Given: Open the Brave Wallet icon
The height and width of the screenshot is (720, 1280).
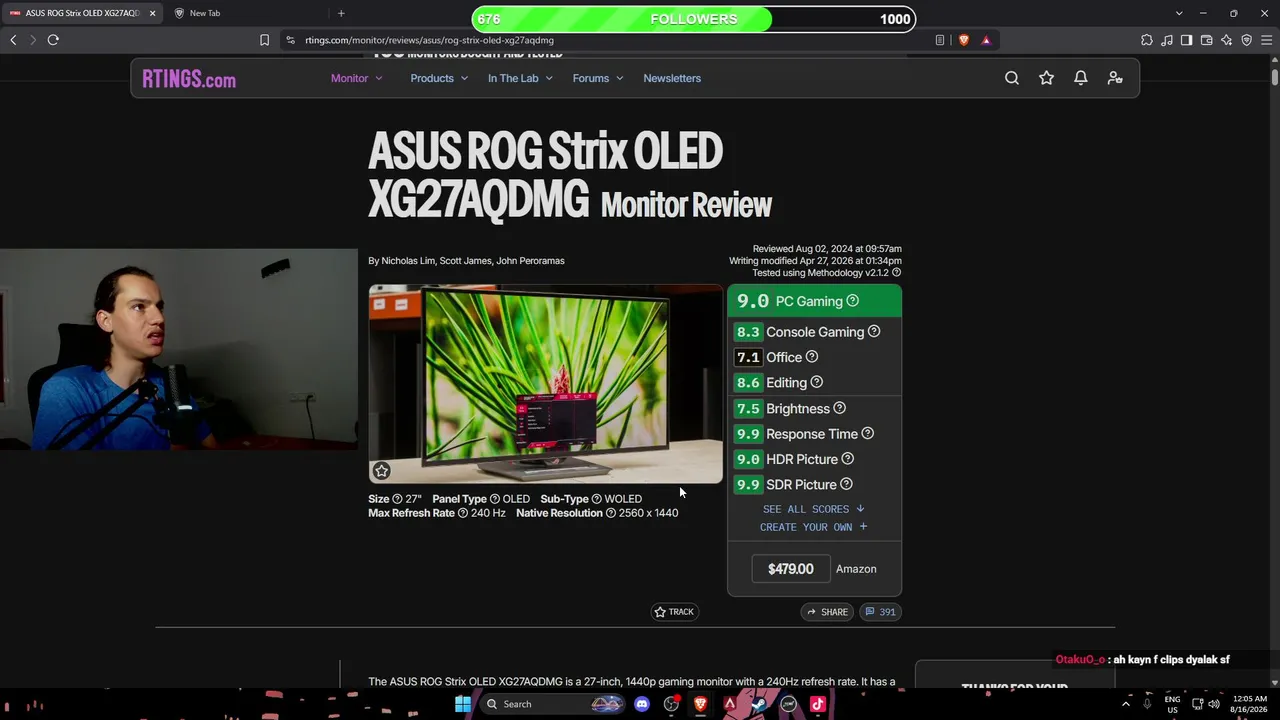Looking at the screenshot, I should coord(1207,40).
